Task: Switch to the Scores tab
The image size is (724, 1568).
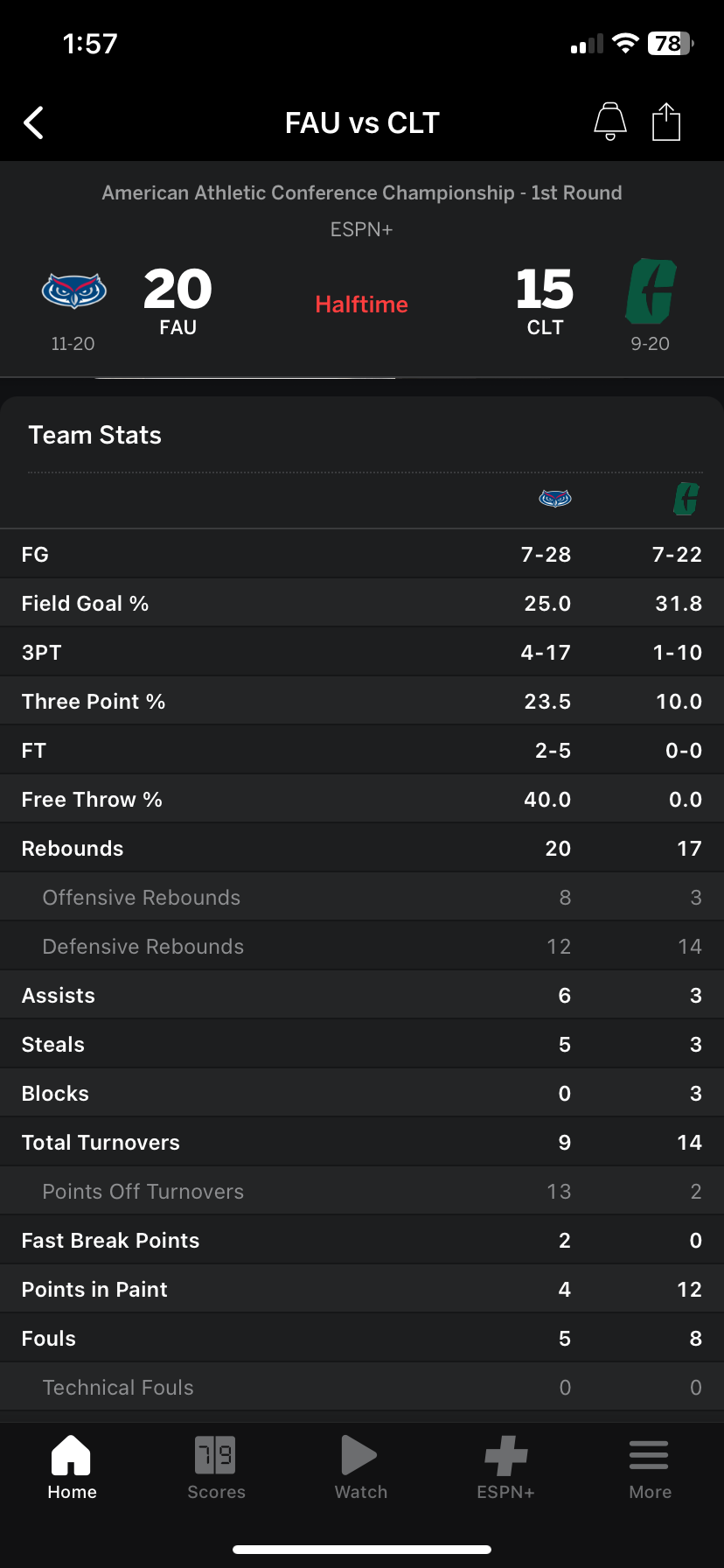Action: point(216,1468)
